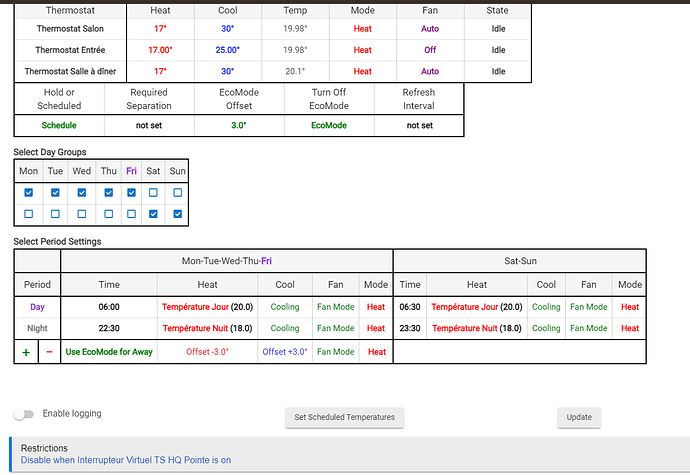Click the green plus add period icon
This screenshot has height=475, width=690.
tap(26, 352)
